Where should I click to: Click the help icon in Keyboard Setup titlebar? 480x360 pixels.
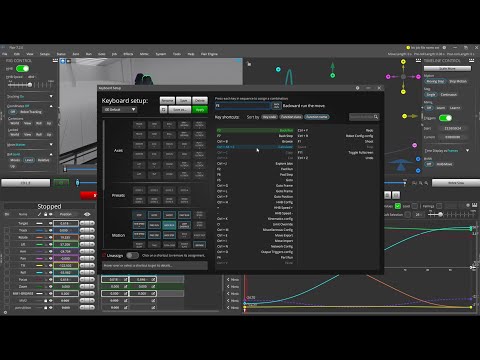pos(357,88)
